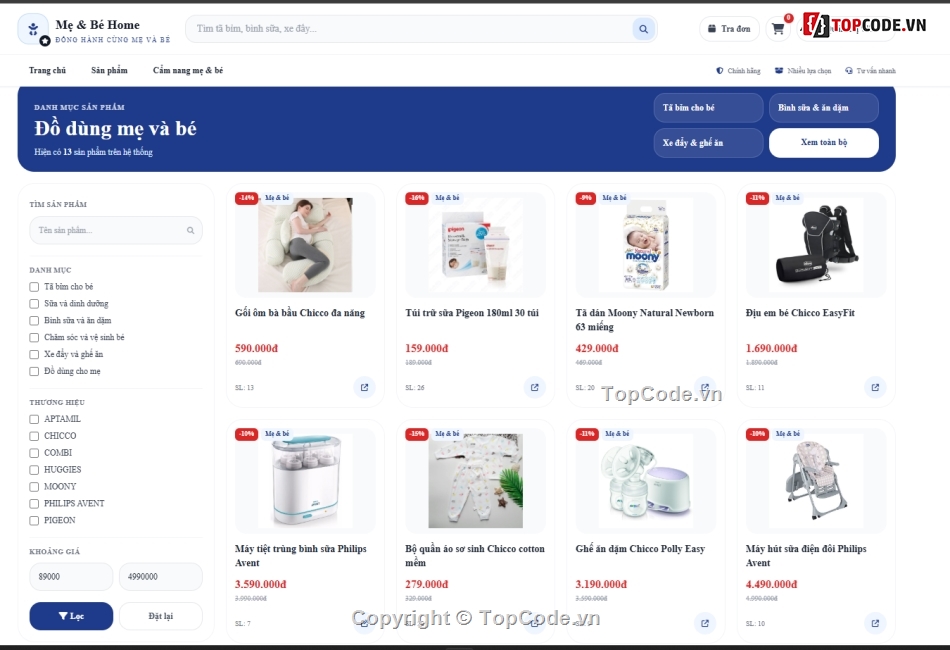Screen dimensions: 950x650
Task: Tick the Sữa và dinh dưỡng checkbox
Action: coord(34,303)
